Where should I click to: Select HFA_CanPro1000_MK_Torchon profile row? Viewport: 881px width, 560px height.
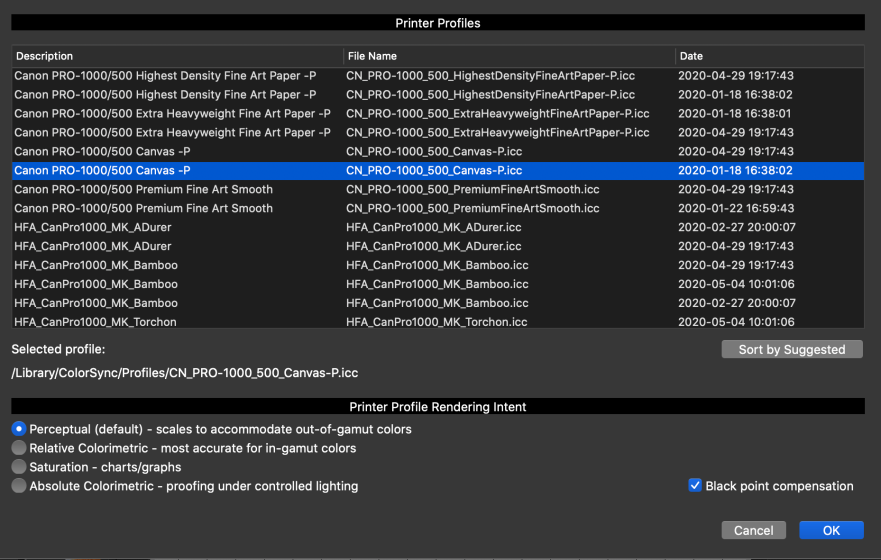[438, 321]
